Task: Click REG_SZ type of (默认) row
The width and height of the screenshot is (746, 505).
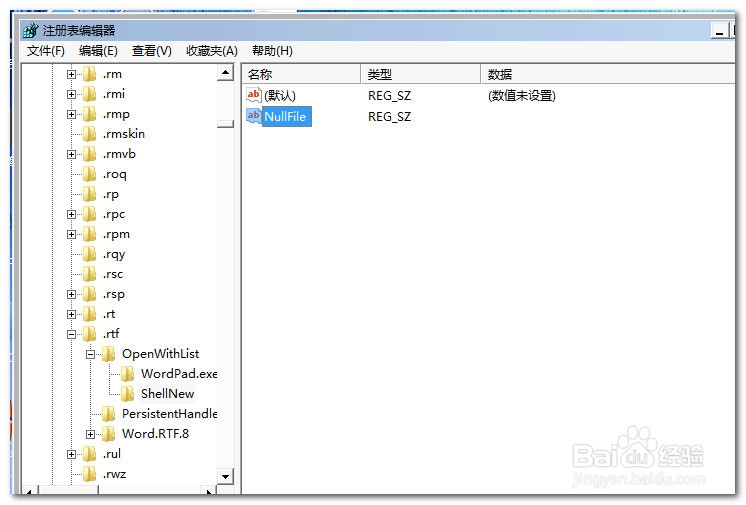Action: click(389, 96)
